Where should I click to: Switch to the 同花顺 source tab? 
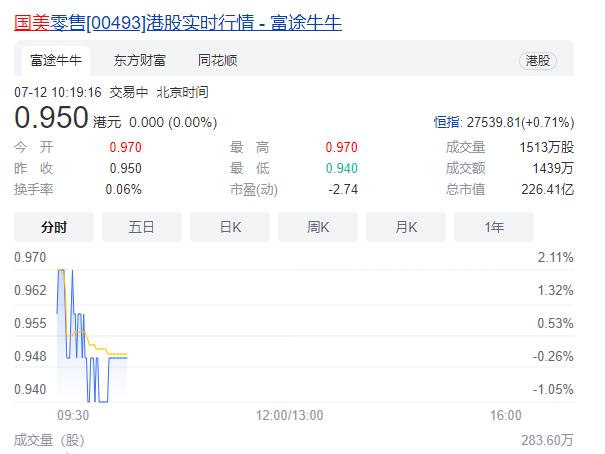click(x=217, y=60)
